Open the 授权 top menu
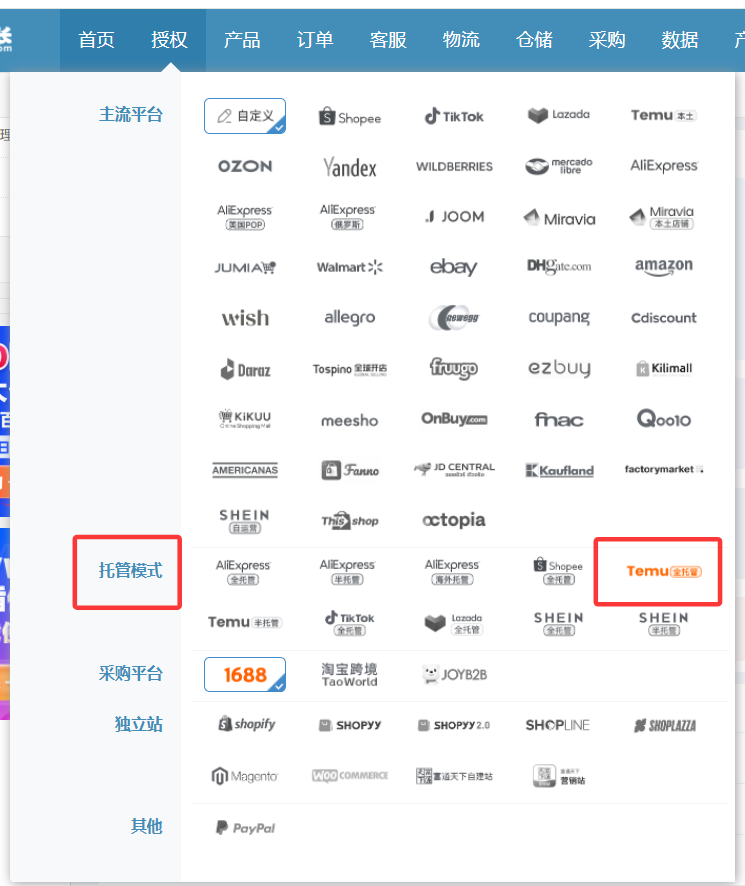 click(169, 40)
